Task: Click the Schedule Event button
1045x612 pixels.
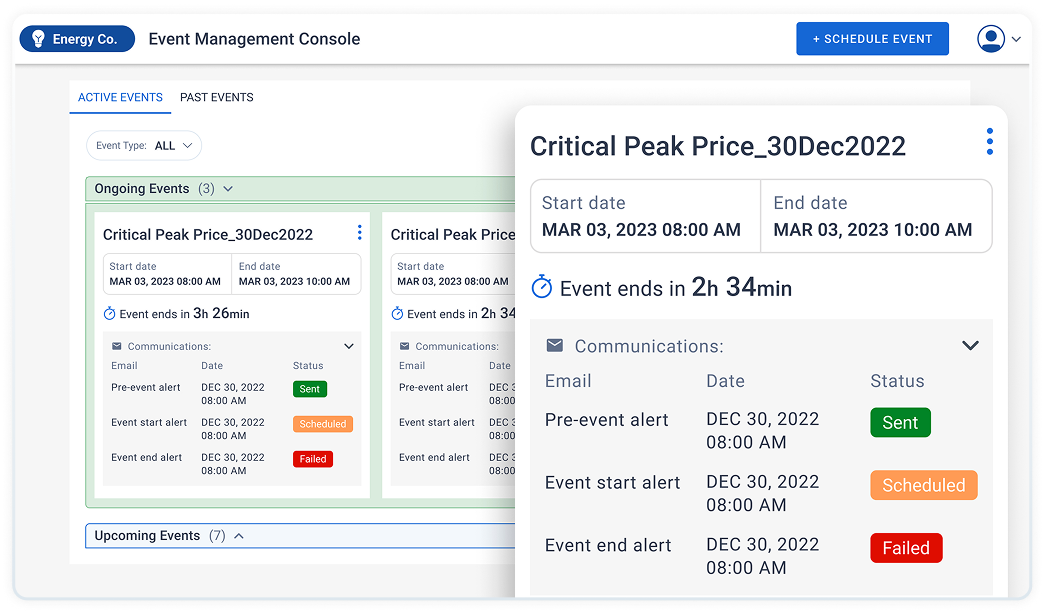Action: [872, 38]
